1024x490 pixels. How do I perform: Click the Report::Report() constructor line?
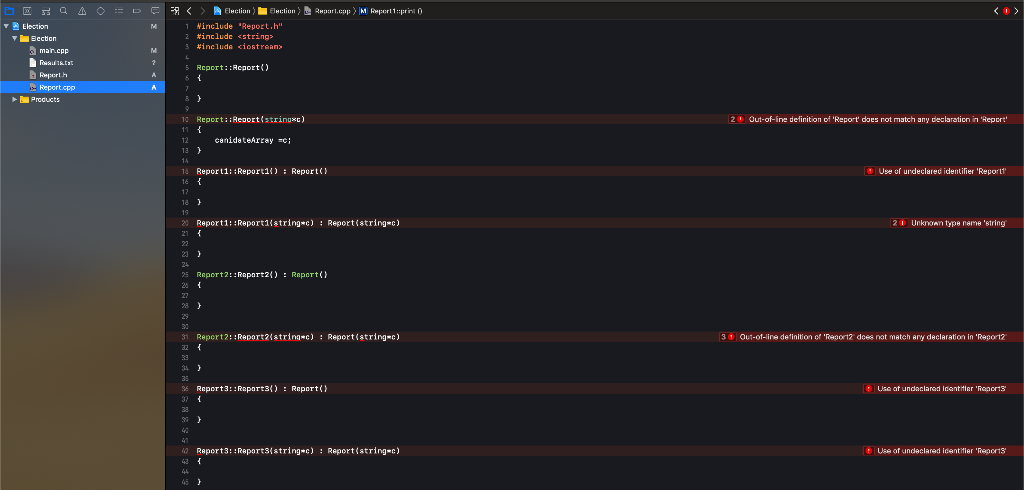pos(232,67)
